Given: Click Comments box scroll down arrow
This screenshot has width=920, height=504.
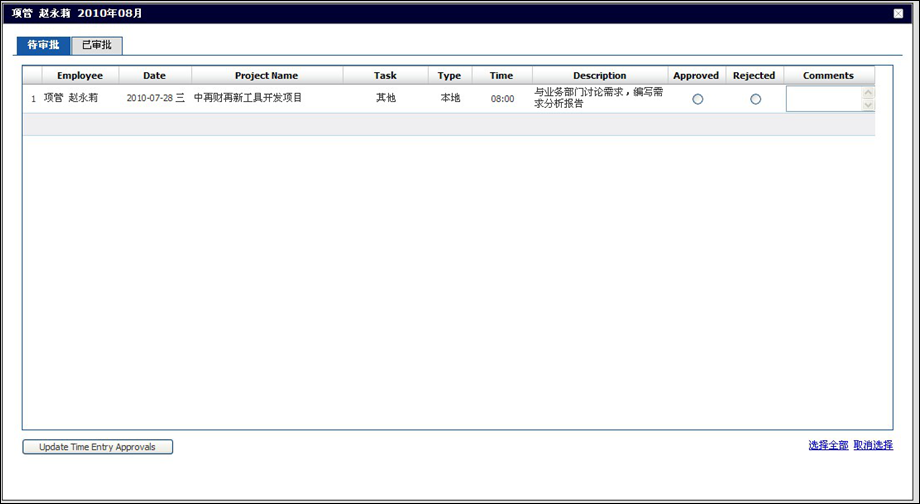Looking at the screenshot, I should [x=867, y=105].
